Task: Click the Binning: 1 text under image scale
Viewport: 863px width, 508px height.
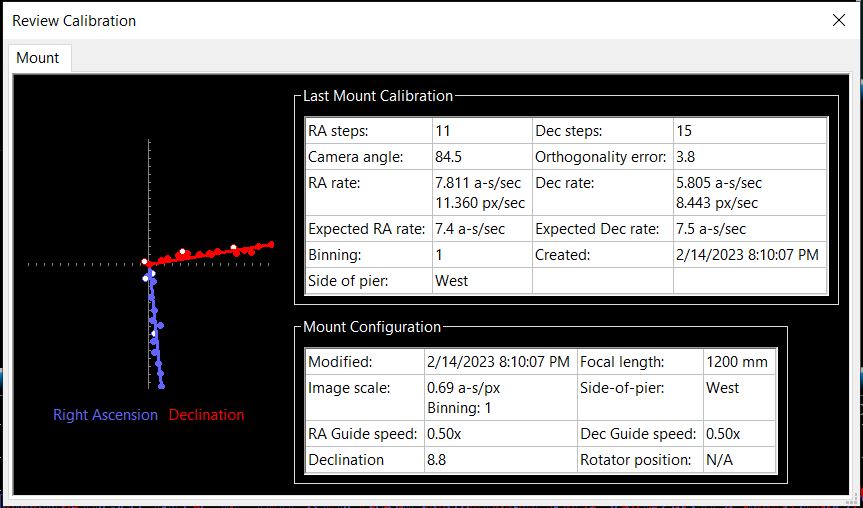Action: [x=460, y=408]
